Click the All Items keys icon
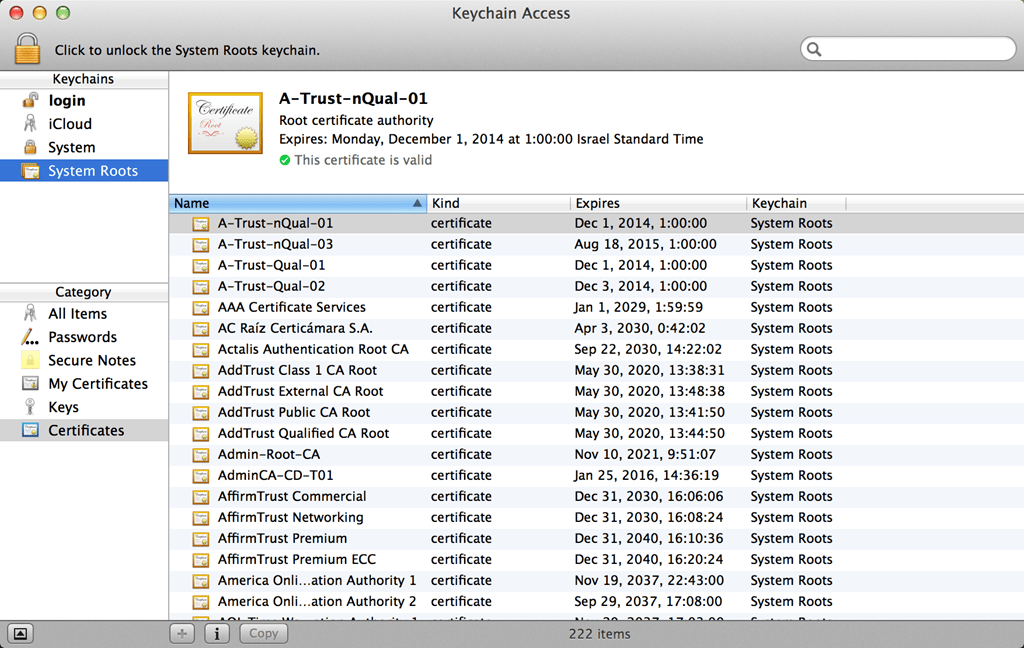Screen dimensions: 1024x648 pos(30,314)
